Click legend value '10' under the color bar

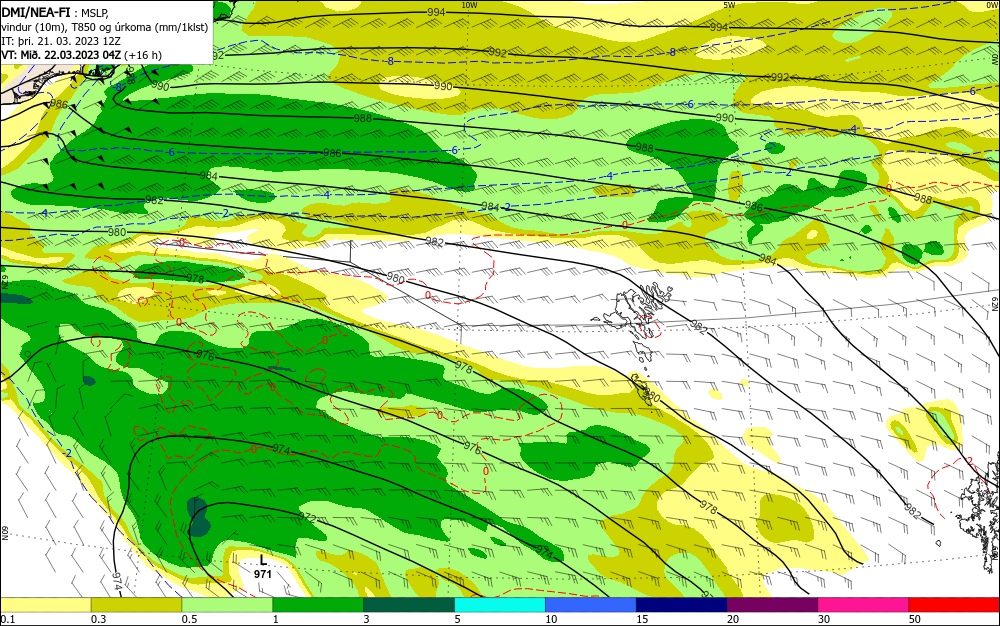pyautogui.click(x=551, y=619)
